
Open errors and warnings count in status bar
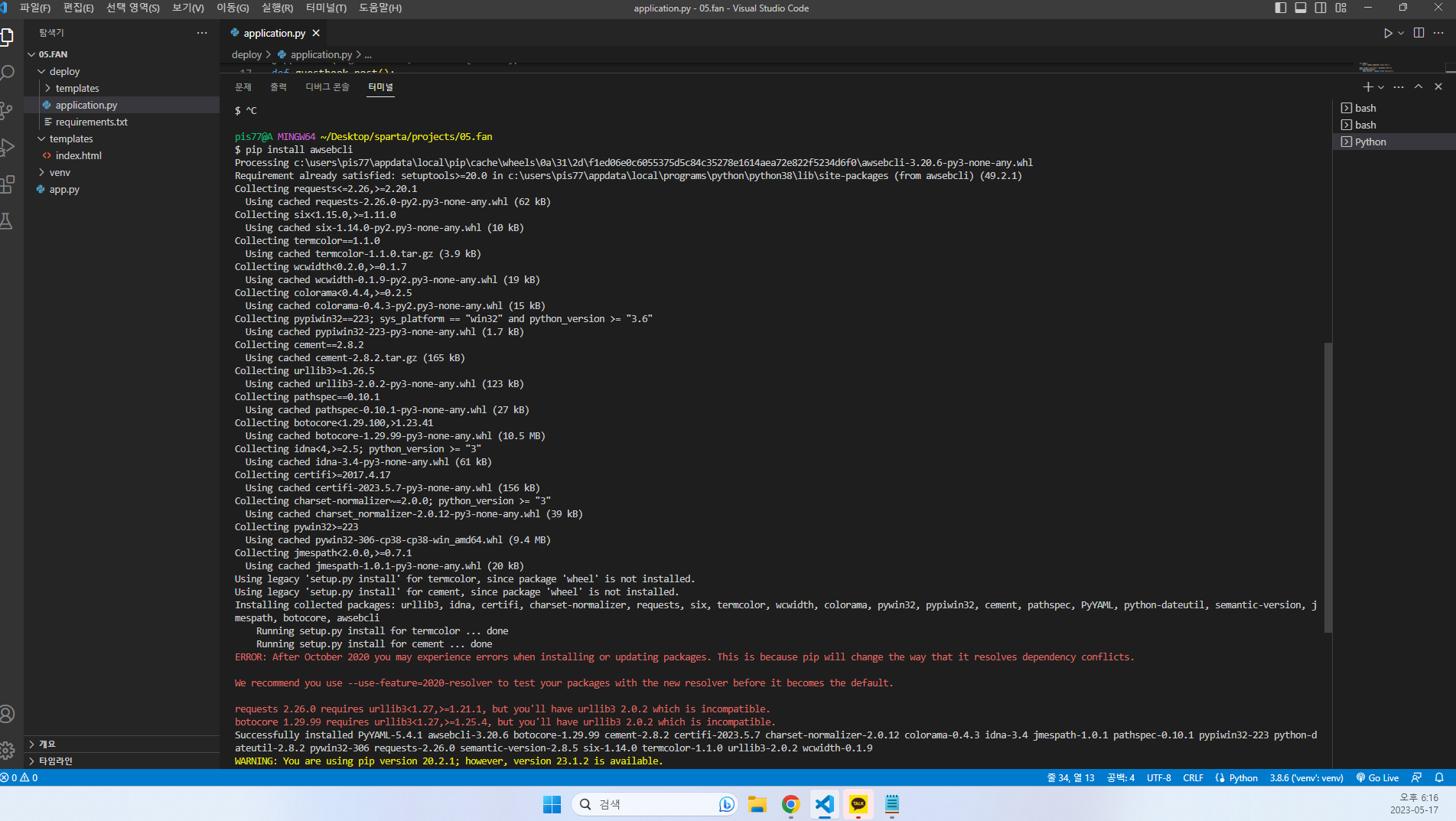click(19, 777)
